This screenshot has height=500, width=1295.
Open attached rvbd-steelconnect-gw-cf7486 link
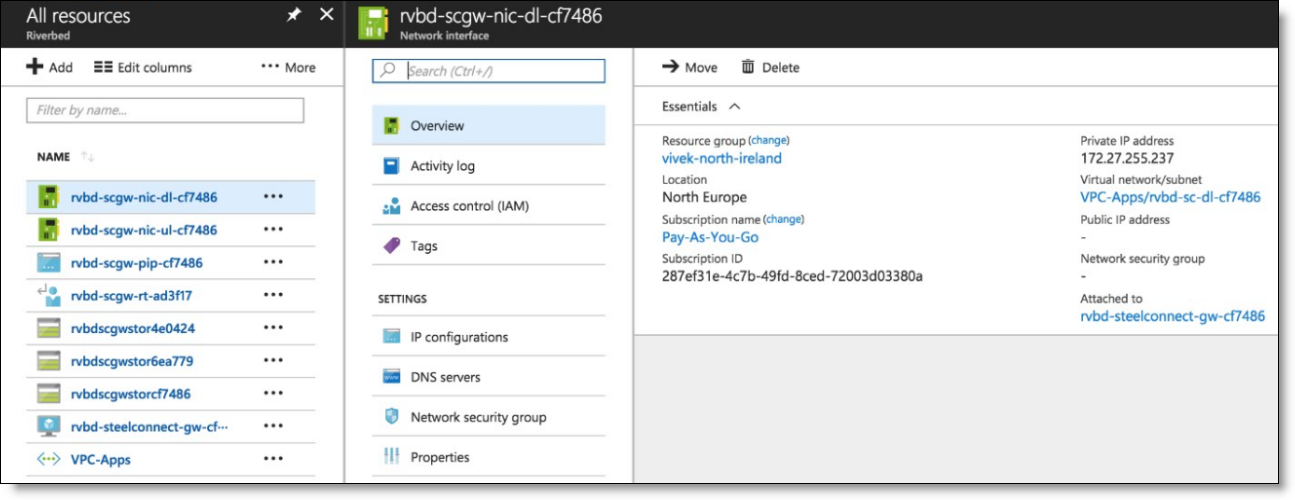click(1172, 316)
